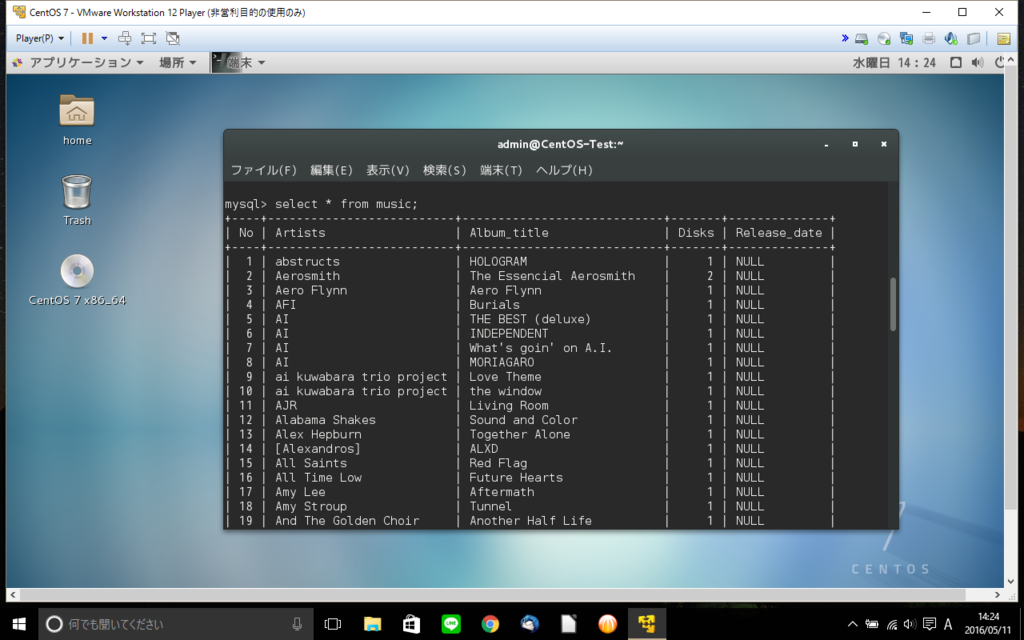This screenshot has width=1024, height=640.
Task: Click the printer device icon
Action: (929, 39)
